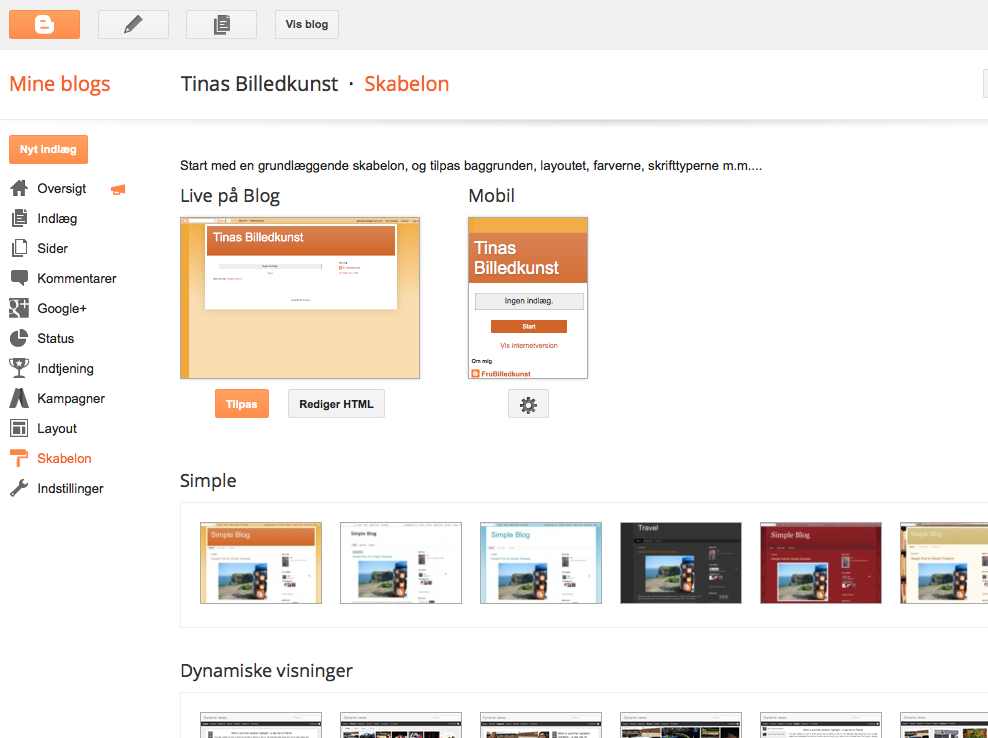Click the Vis blog button
Image resolution: width=988 pixels, height=738 pixels.
click(x=307, y=25)
